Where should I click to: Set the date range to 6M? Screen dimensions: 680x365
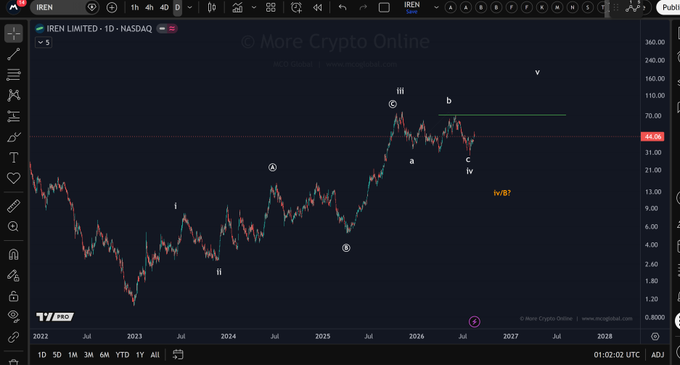pos(105,355)
